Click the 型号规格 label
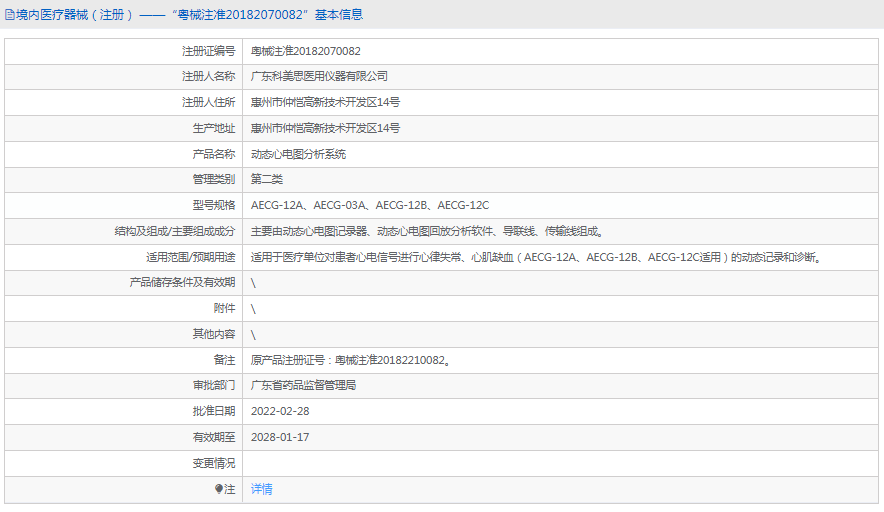This screenshot has height=512, width=884. (x=214, y=205)
